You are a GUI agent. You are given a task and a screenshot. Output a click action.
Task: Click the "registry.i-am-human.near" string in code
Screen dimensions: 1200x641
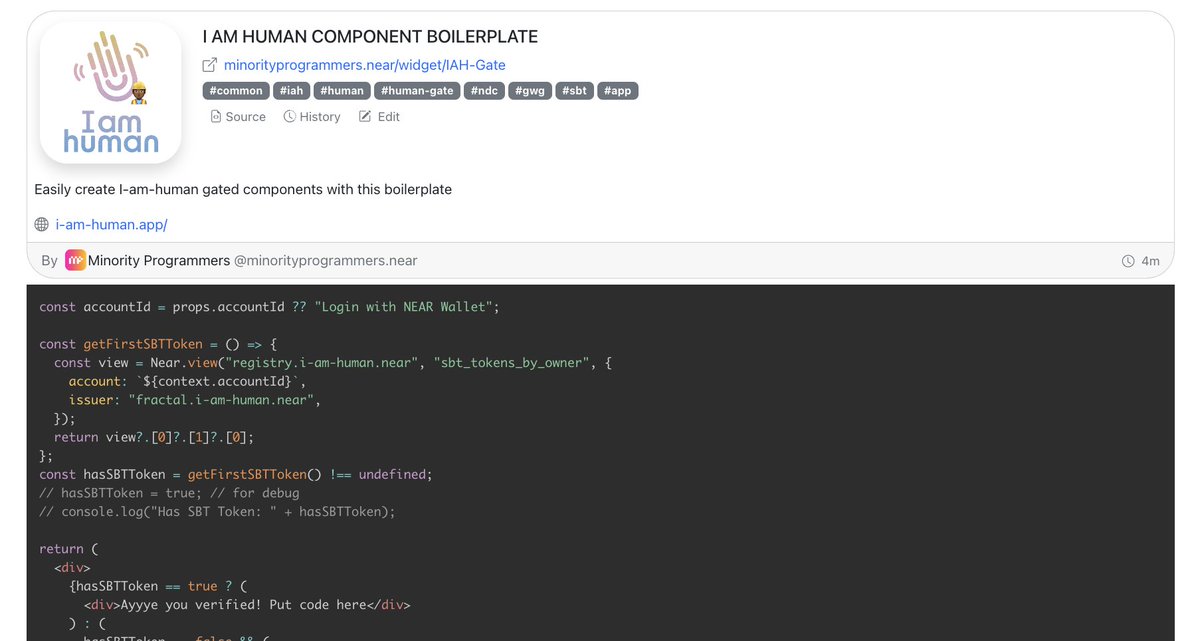(x=323, y=363)
